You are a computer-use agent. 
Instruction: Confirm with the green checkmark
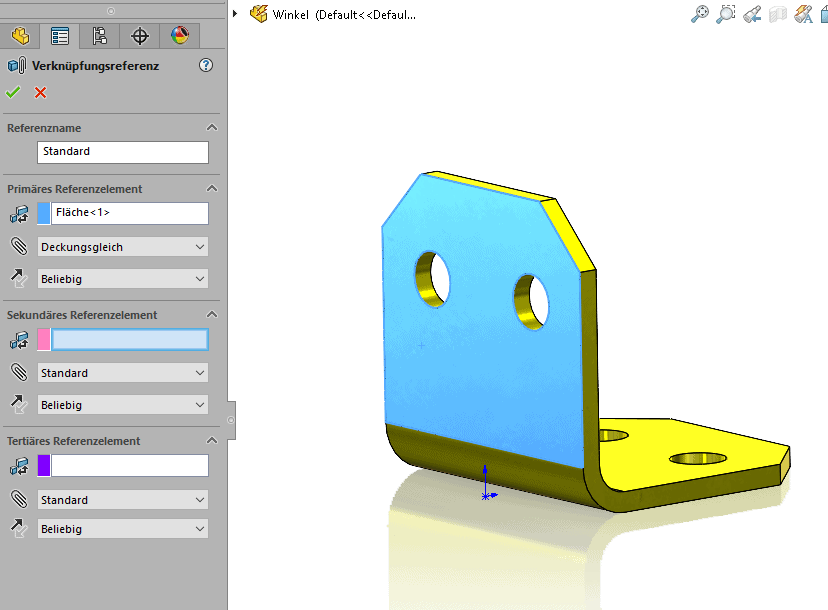click(13, 92)
